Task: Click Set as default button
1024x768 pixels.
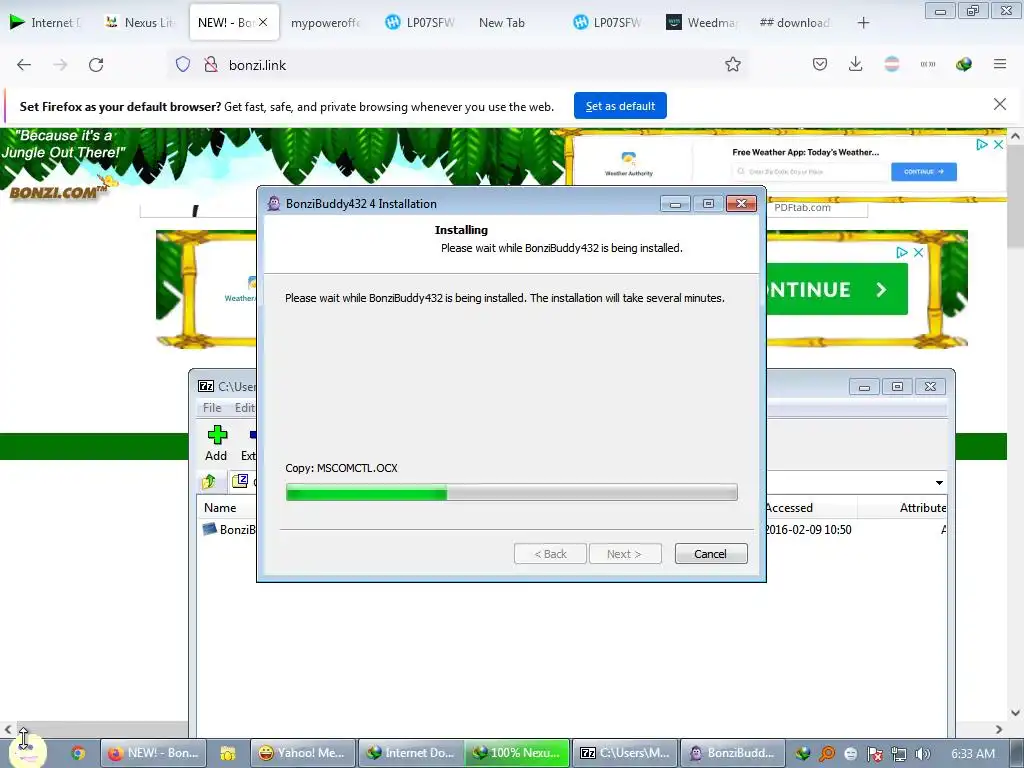Action: coord(620,106)
